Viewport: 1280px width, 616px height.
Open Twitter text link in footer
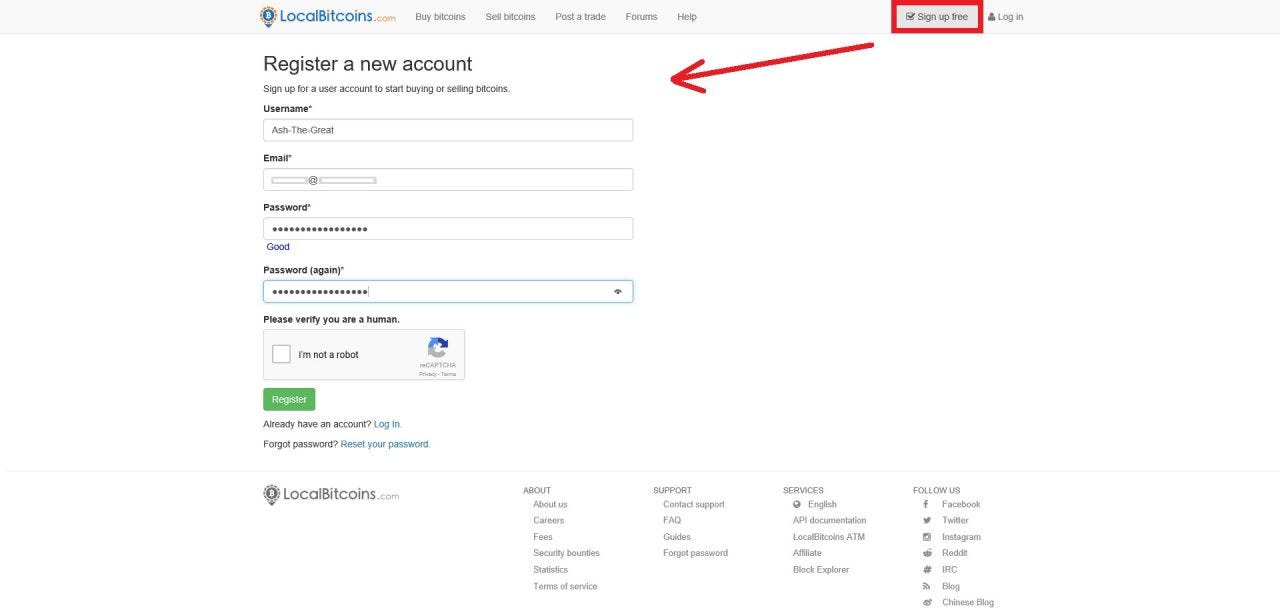pyautogui.click(x=955, y=520)
